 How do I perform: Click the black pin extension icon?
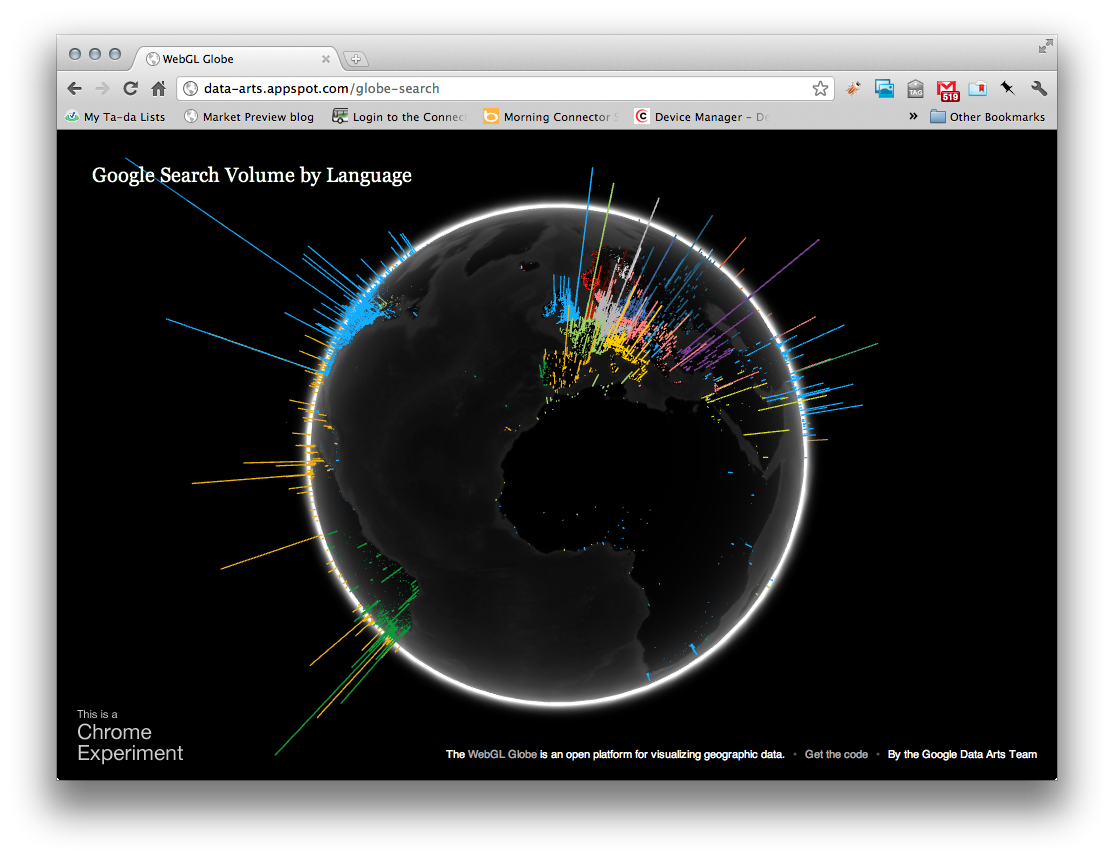1007,89
